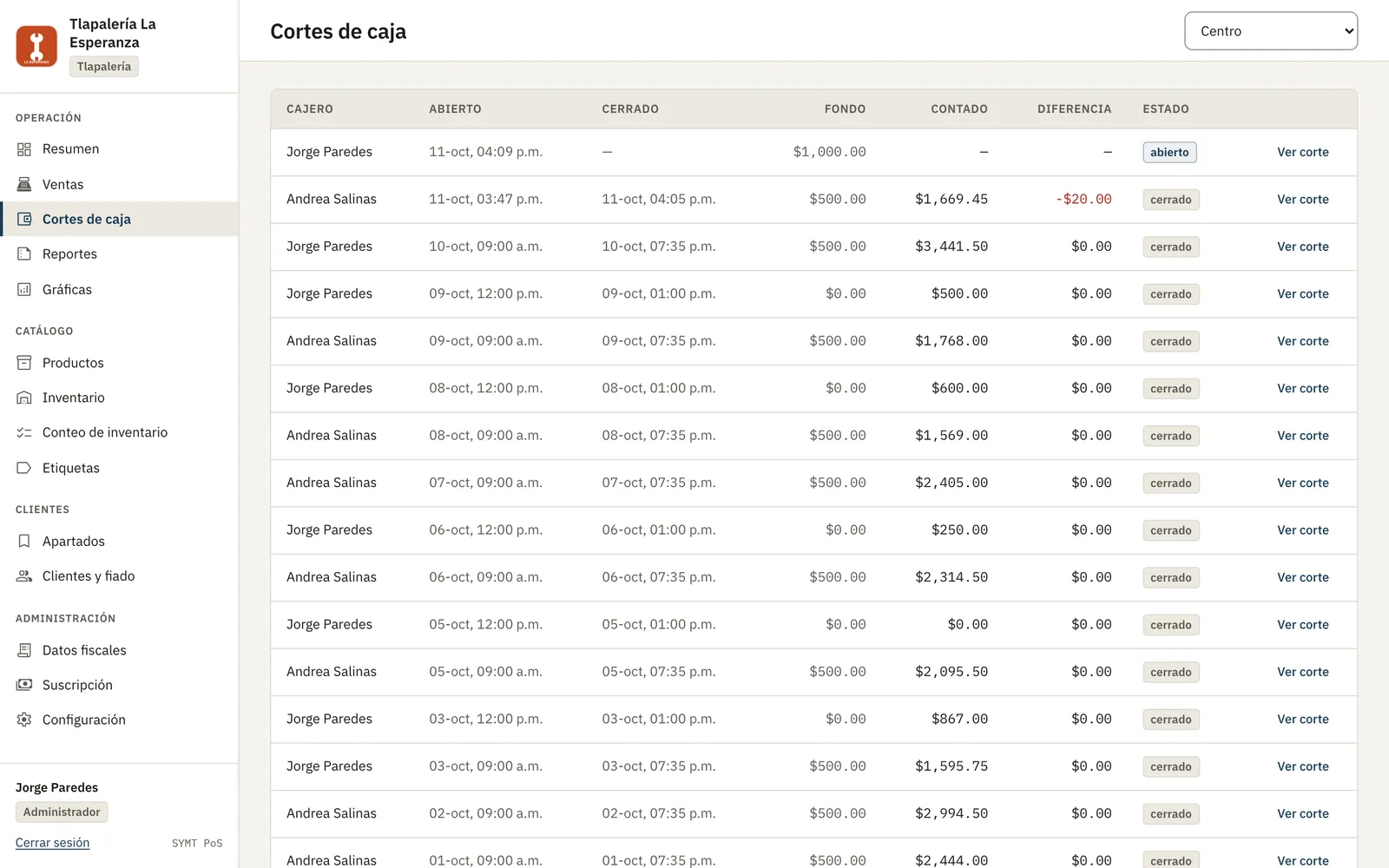Viewport: 1389px width, 868px height.
Task: Click the DIFERENCIA column header
Action: point(1074,109)
